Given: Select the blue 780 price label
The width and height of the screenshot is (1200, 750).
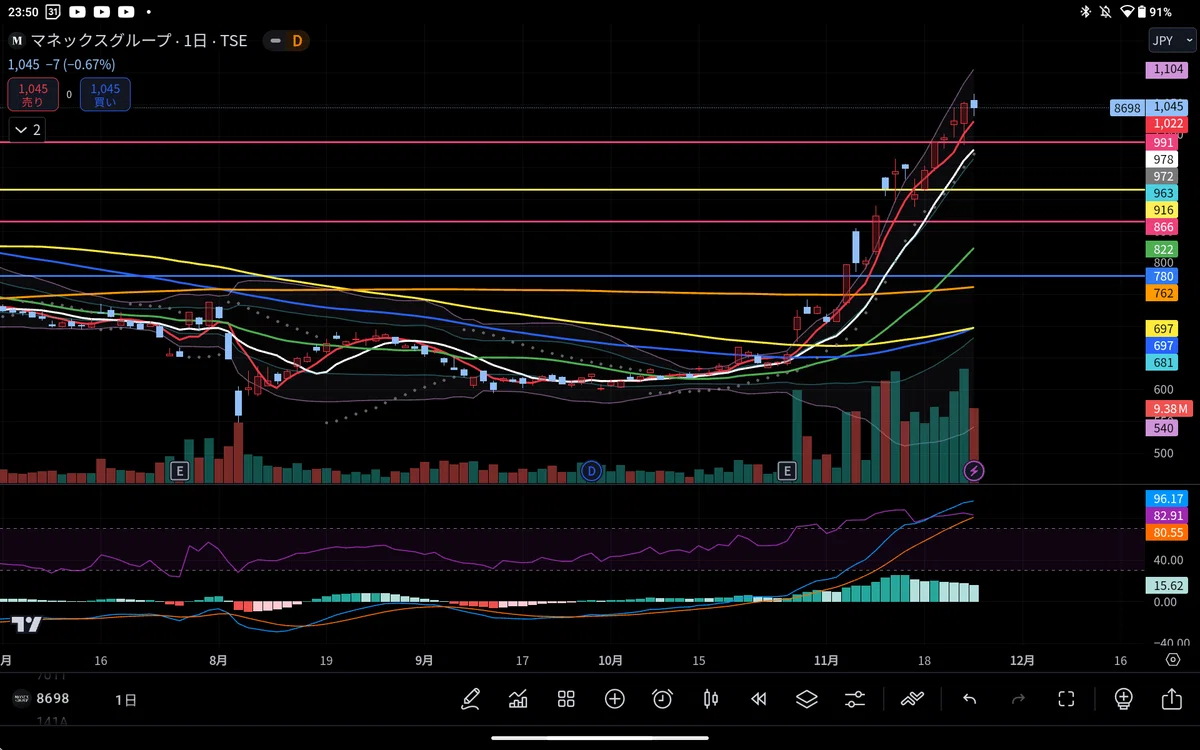Looking at the screenshot, I should pyautogui.click(x=1163, y=276).
